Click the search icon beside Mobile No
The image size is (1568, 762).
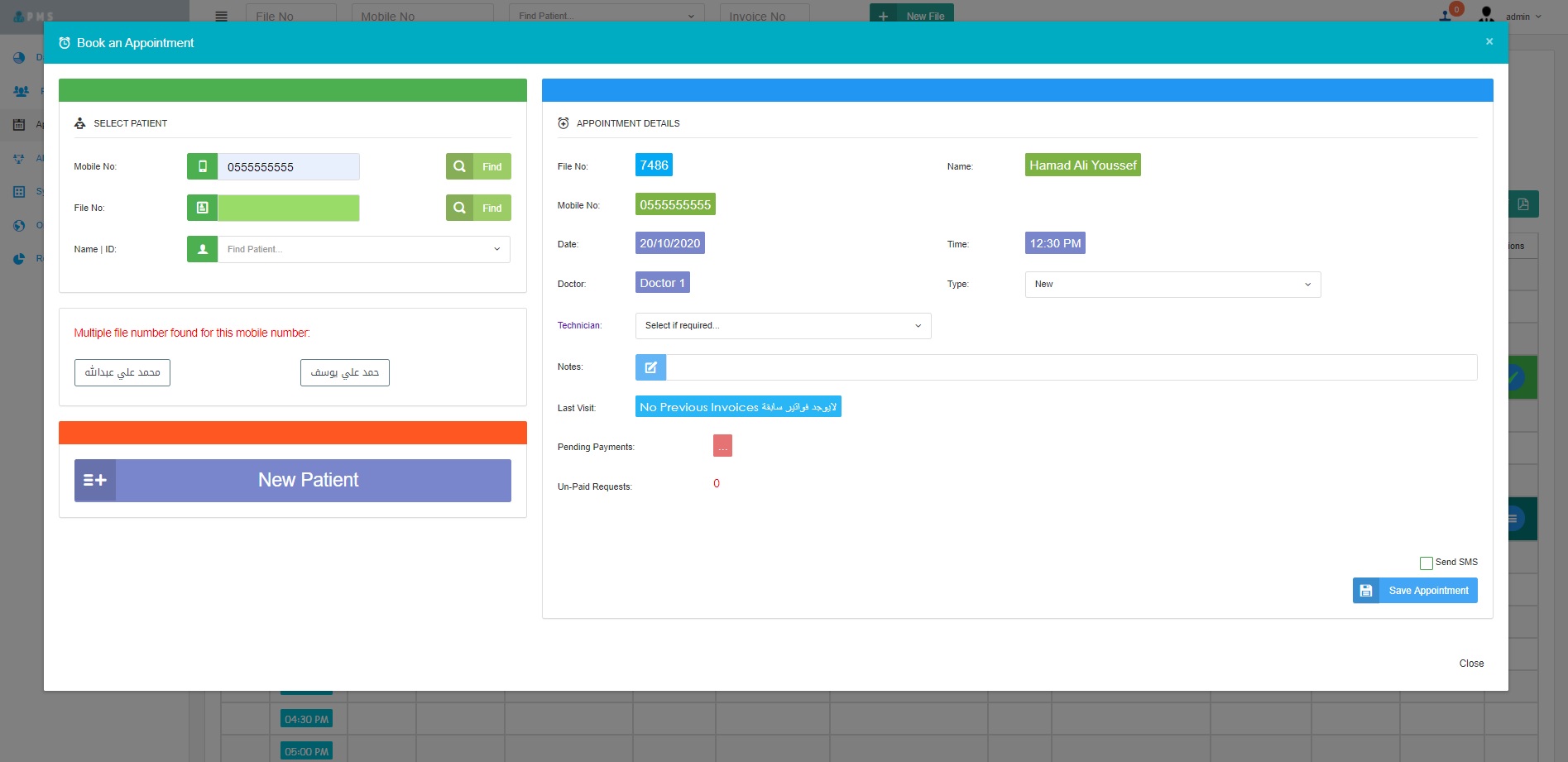click(460, 166)
